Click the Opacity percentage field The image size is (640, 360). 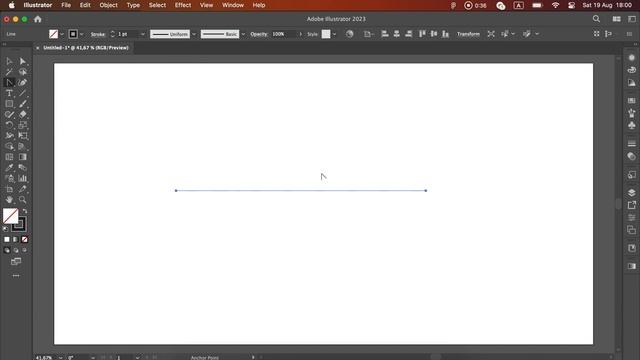(284, 34)
